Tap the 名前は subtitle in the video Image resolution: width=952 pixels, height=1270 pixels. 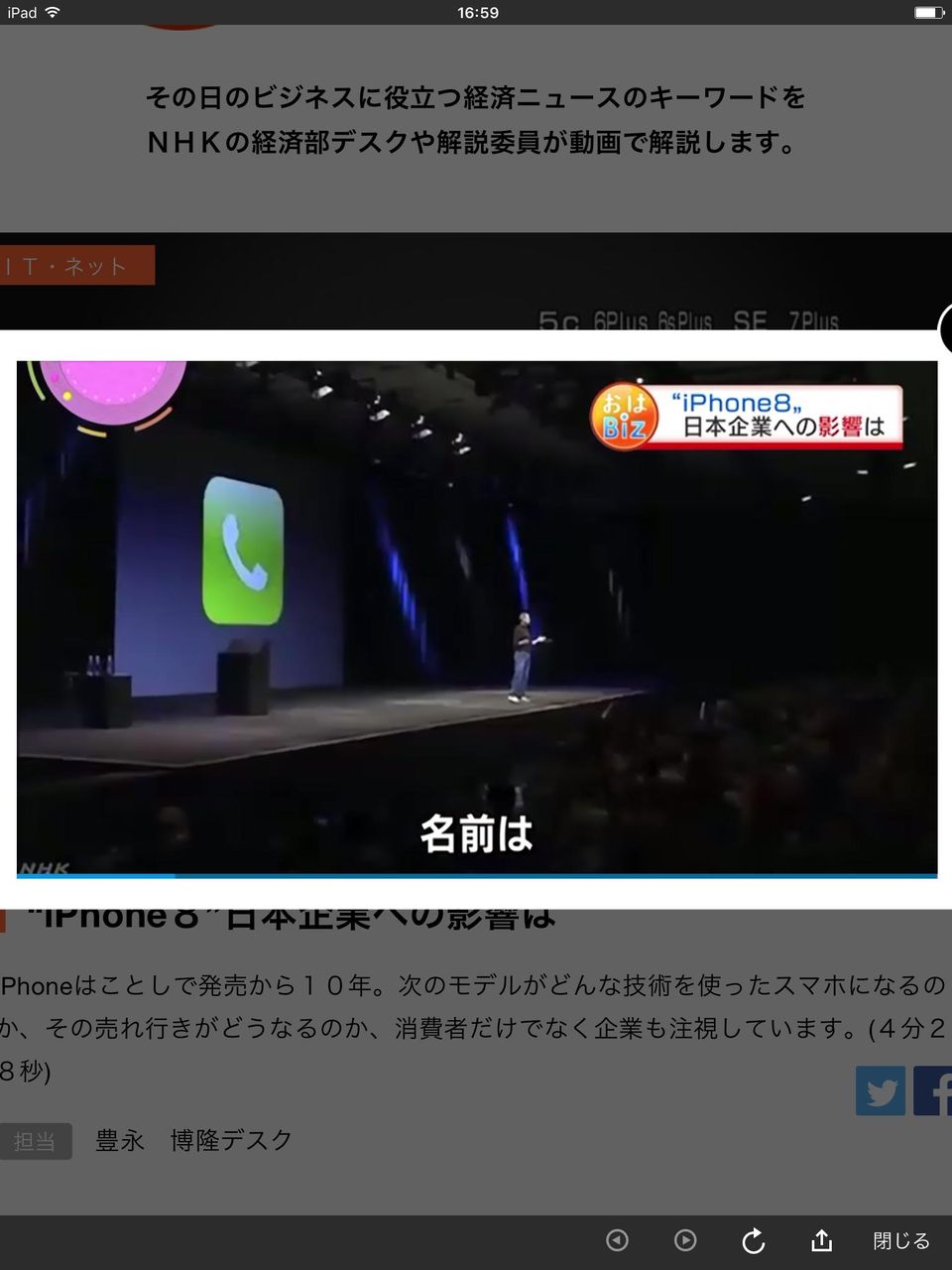[477, 833]
